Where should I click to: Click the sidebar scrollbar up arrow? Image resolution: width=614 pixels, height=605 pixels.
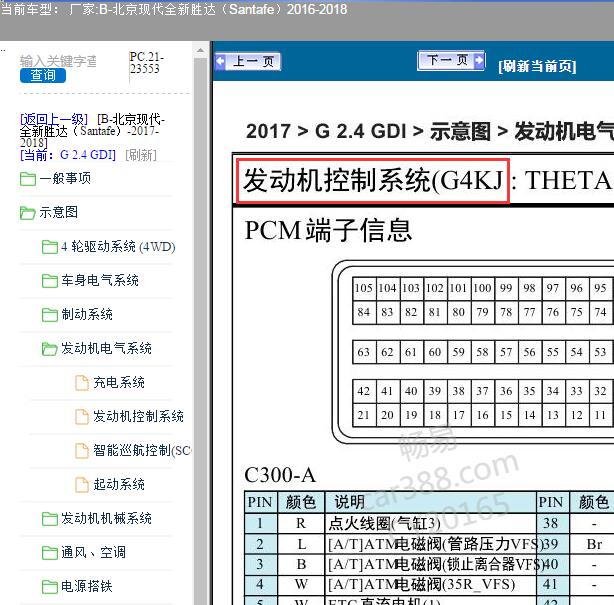(200, 50)
